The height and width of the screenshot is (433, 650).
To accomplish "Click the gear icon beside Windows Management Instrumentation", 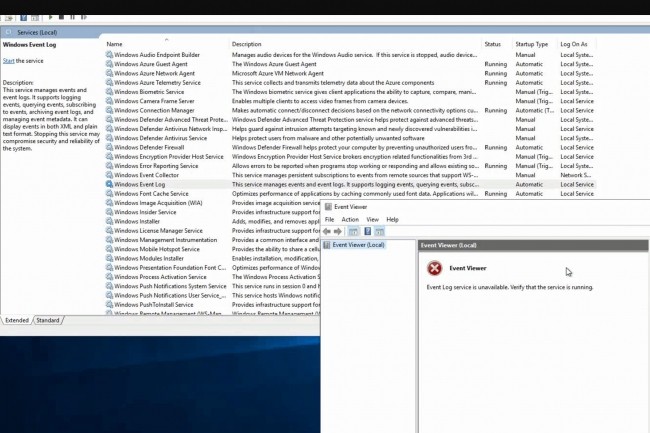I will click(x=109, y=239).
